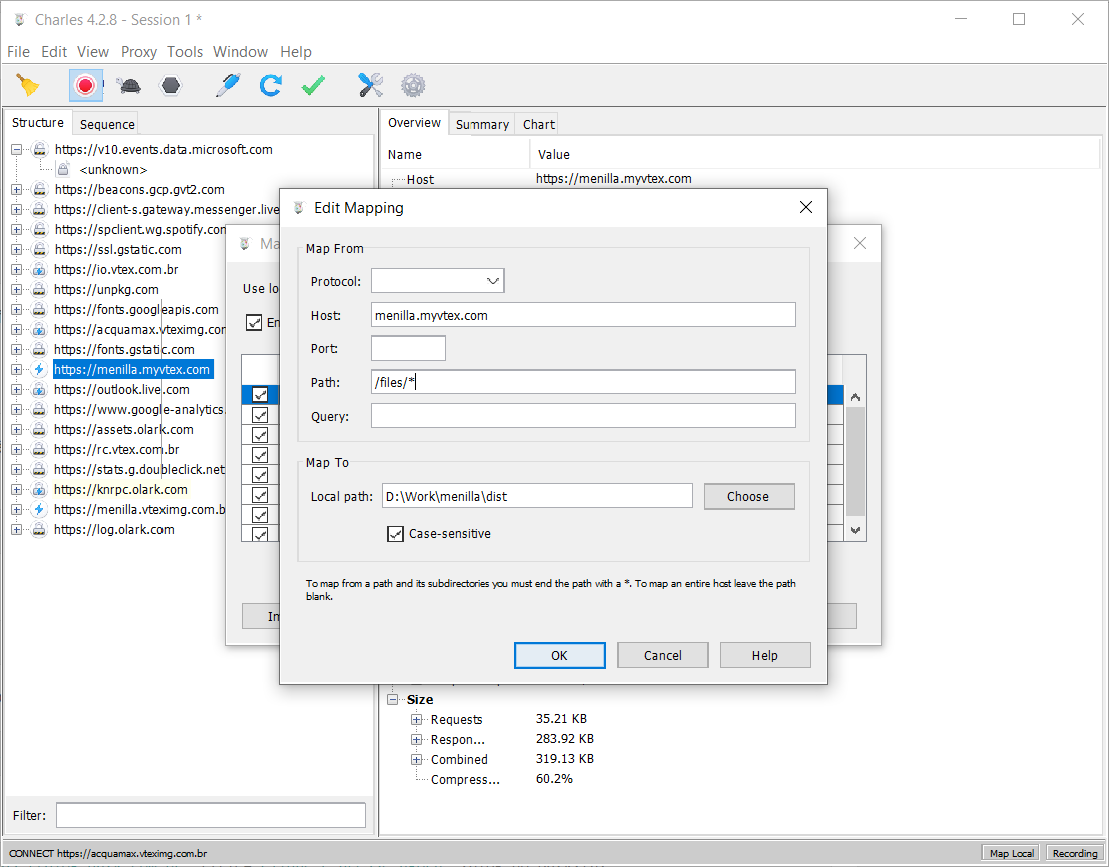
Task: Click the Filter input field
Action: (211, 815)
